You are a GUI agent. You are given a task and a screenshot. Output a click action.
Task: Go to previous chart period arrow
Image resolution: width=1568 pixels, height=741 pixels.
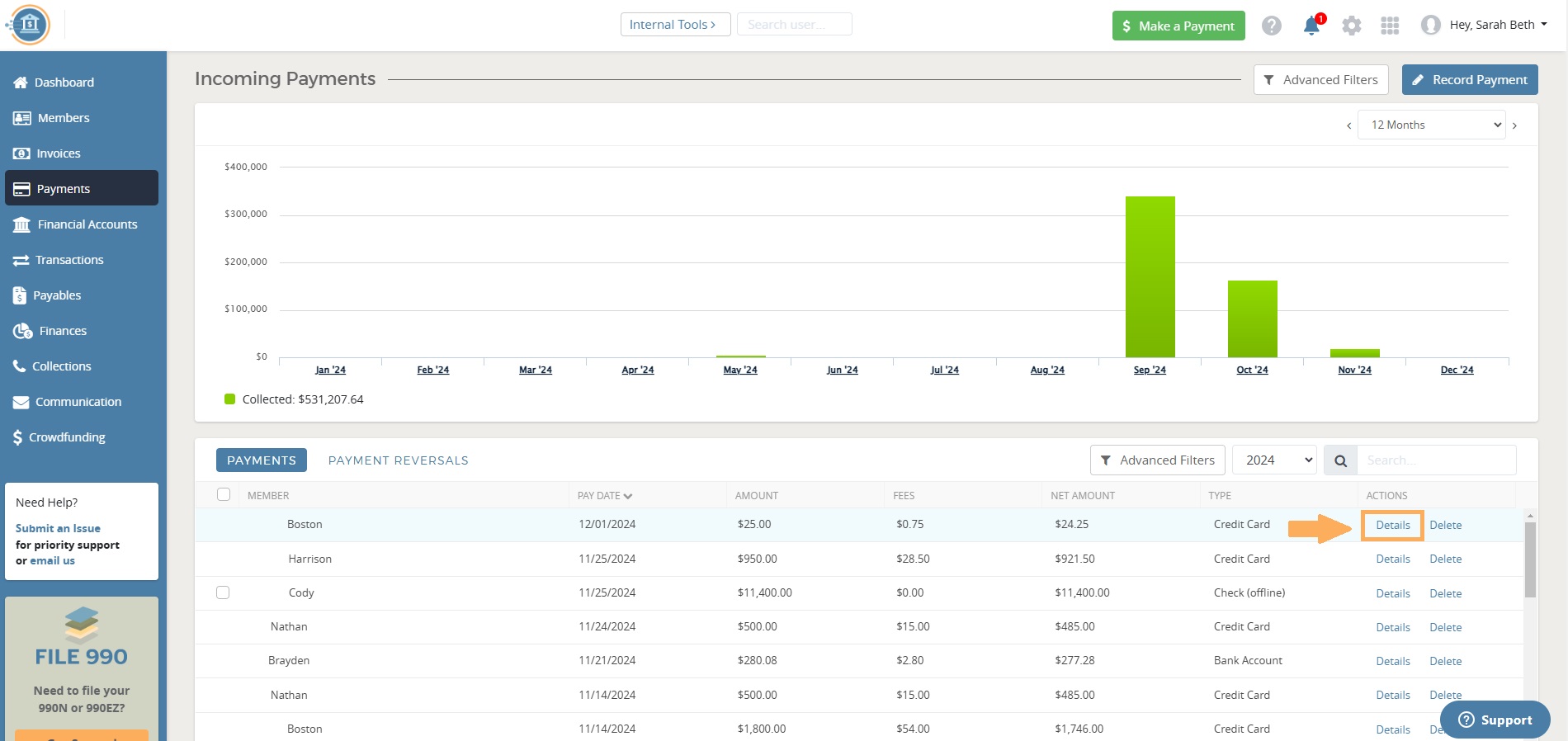point(1348,125)
